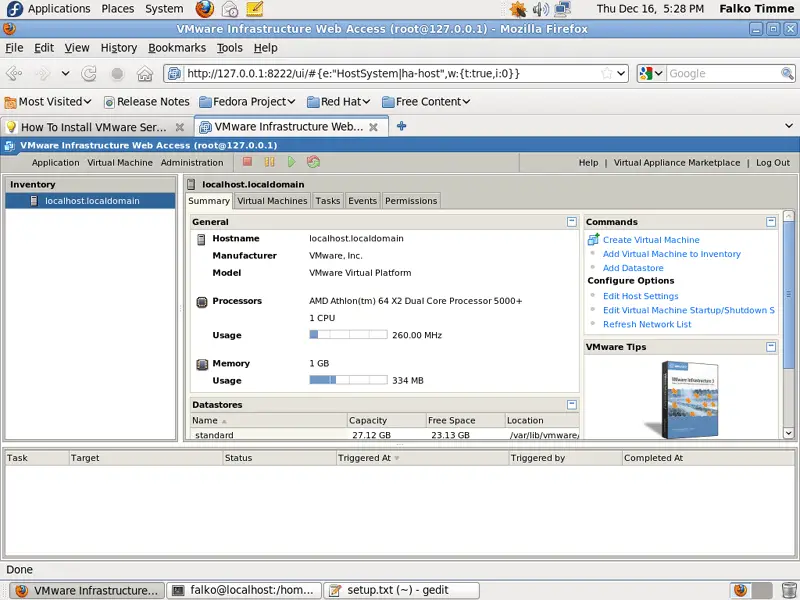Switch to the Virtual Machines tab
Image resolution: width=800 pixels, height=600 pixels.
coord(272,201)
